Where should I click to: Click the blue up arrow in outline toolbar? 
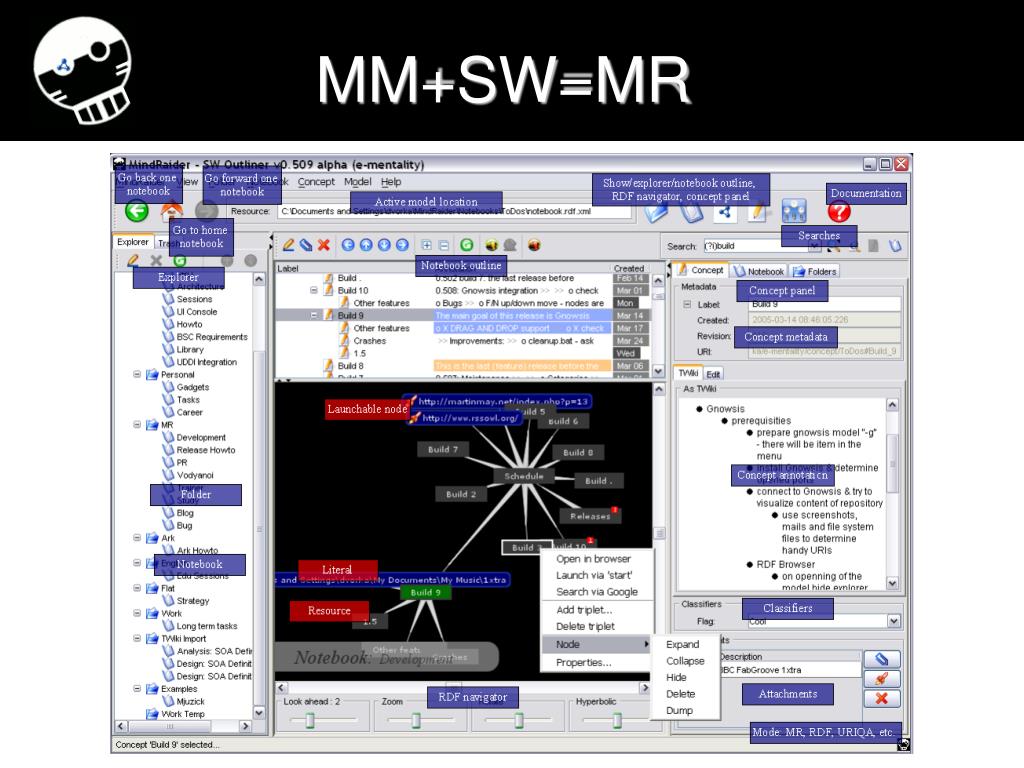coord(366,245)
